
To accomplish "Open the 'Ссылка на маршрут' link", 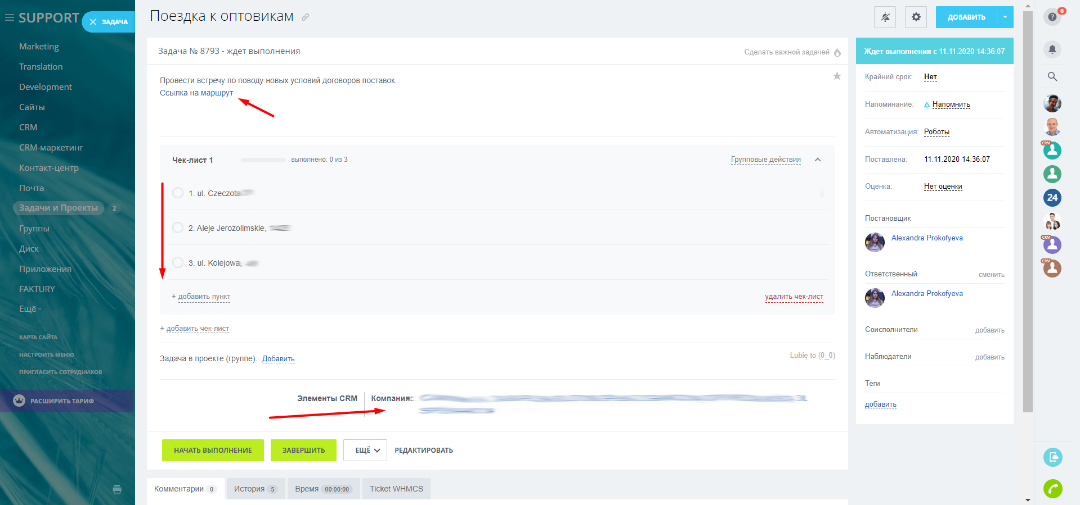I will [196, 93].
